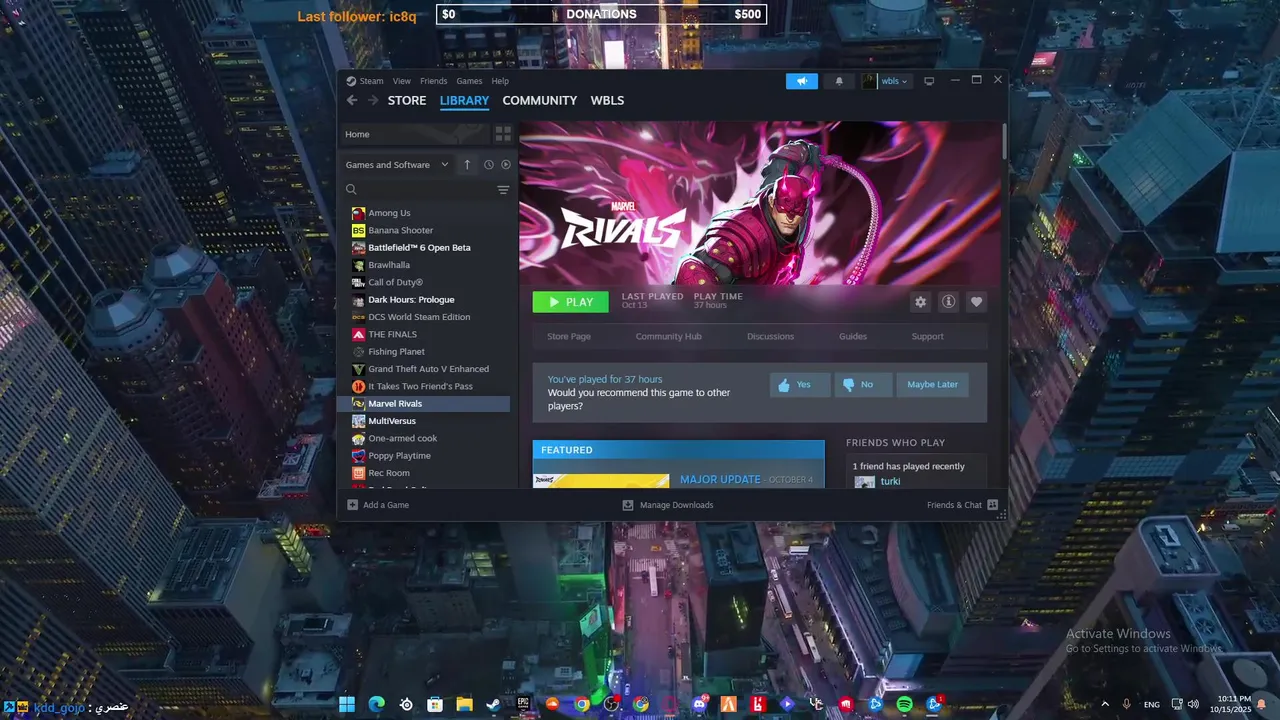This screenshot has height=720, width=1280.
Task: Open advanced filter options in library search
Action: [x=503, y=189]
